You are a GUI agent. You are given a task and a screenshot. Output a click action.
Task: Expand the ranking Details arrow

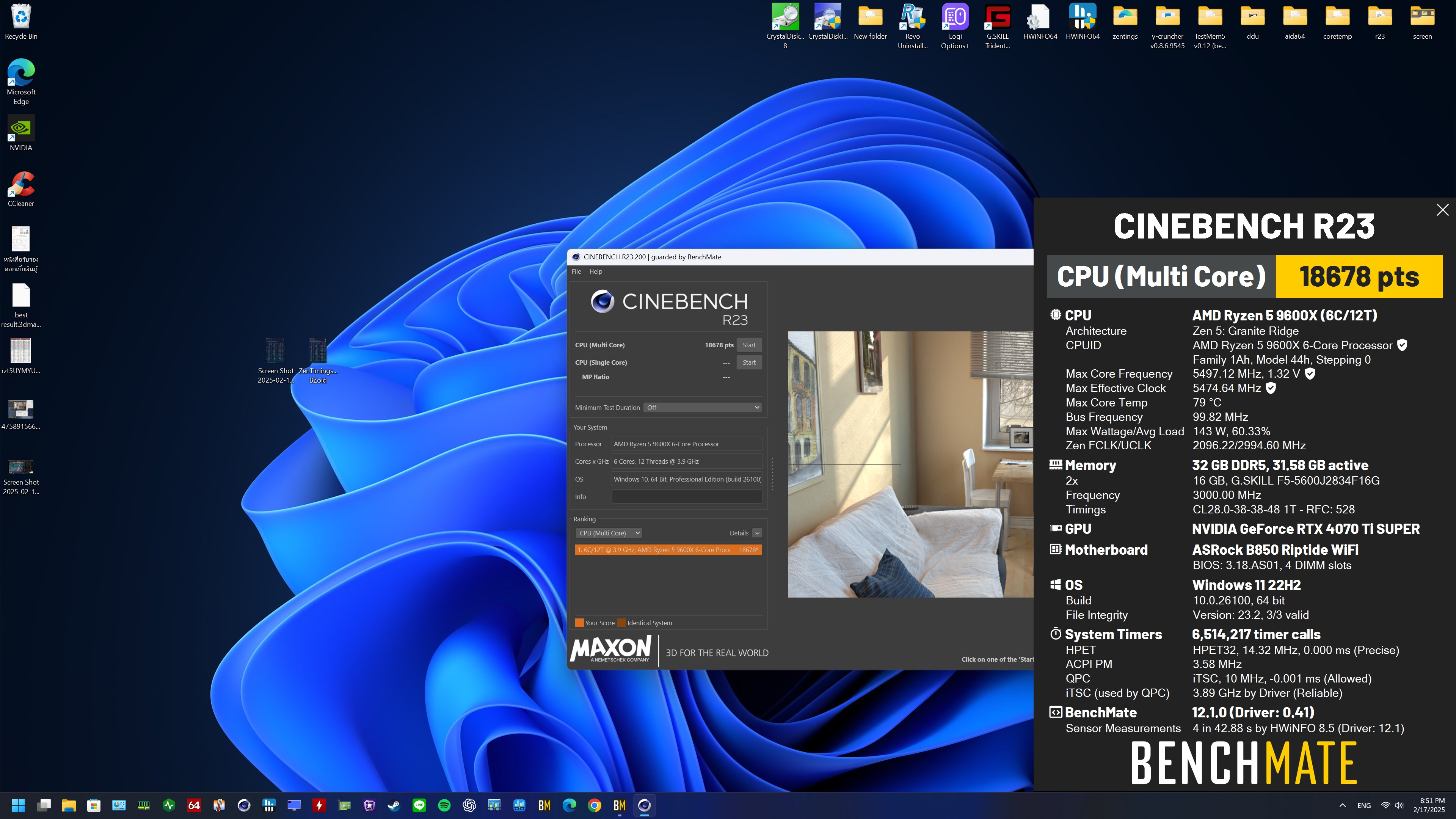pyautogui.click(x=757, y=533)
